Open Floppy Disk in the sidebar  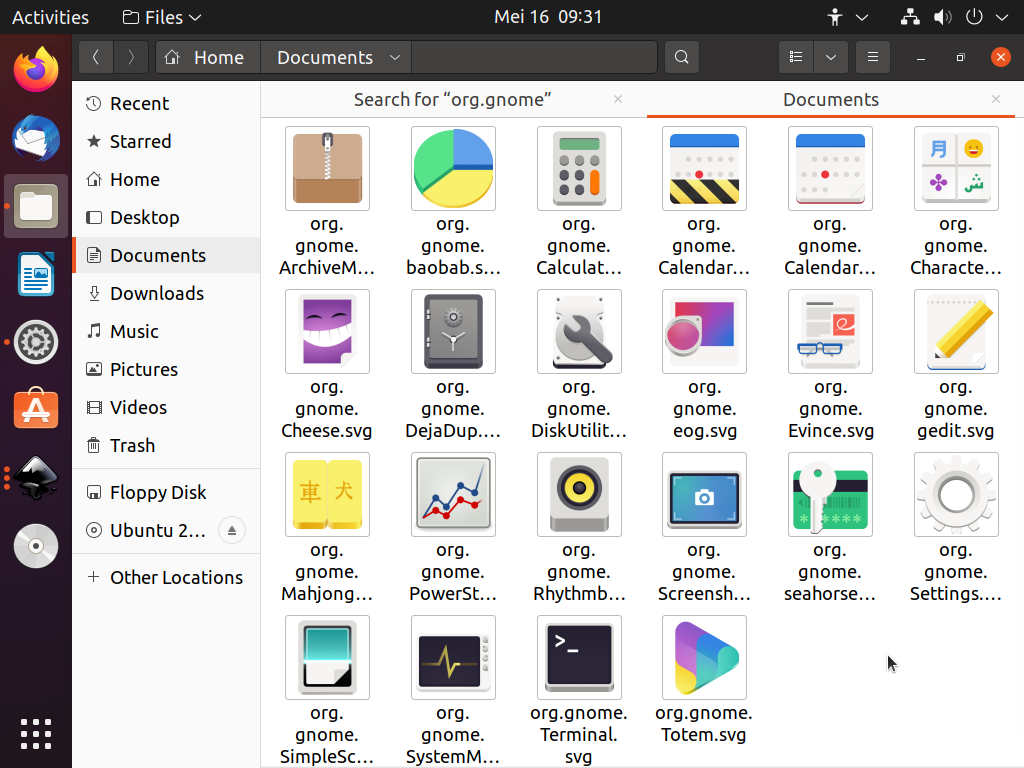tap(167, 492)
